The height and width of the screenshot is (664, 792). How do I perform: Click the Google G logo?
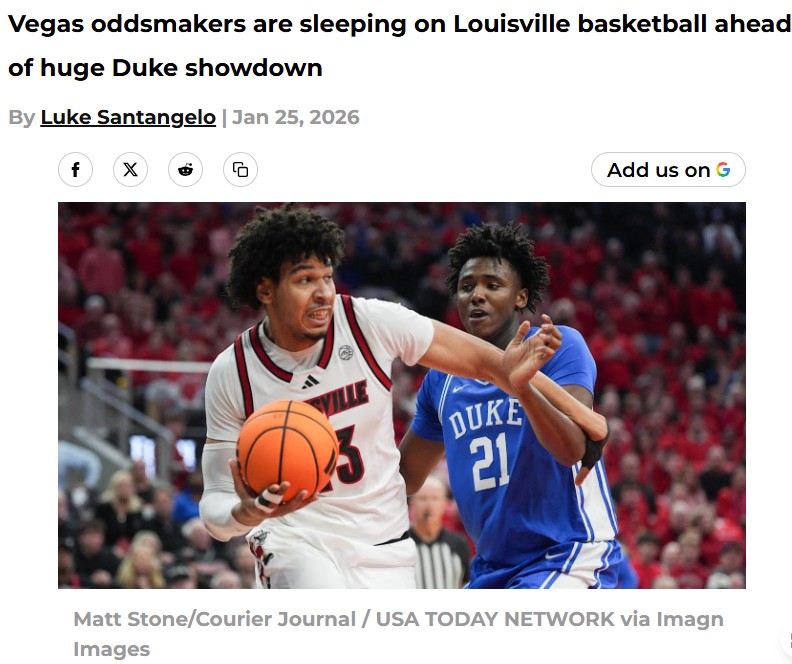(x=723, y=170)
